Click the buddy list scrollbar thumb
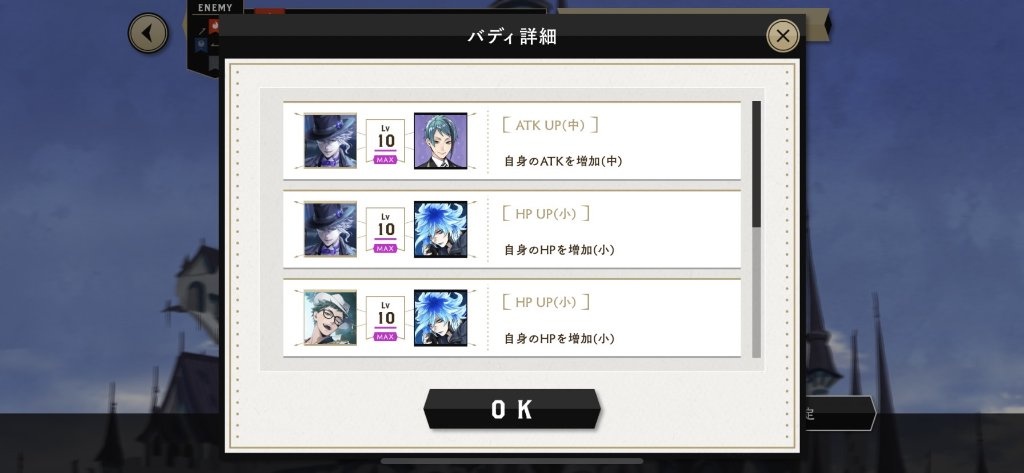Screen dimensions: 1024x473 [x=756, y=164]
